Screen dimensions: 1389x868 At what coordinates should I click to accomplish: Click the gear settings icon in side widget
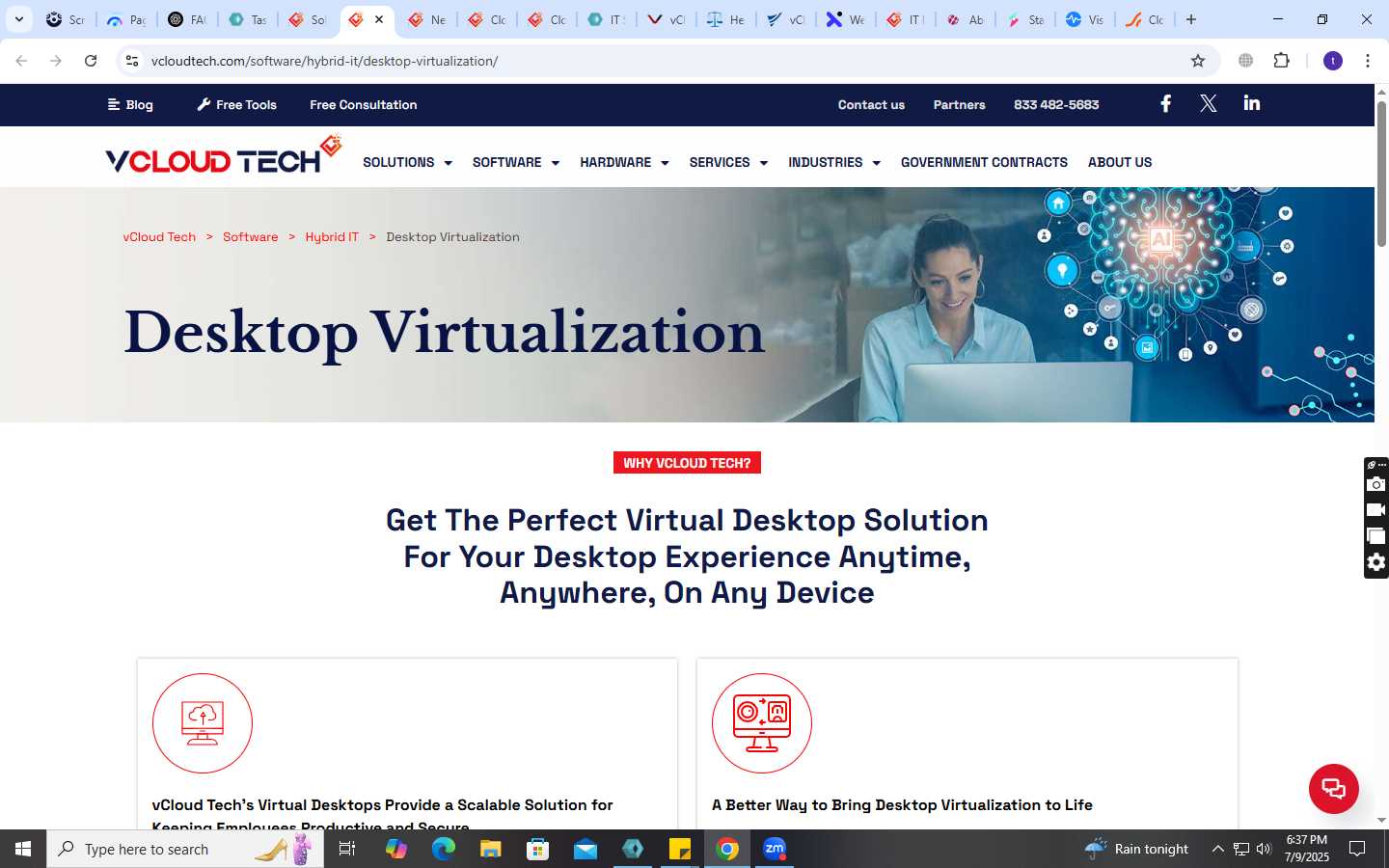(1376, 562)
